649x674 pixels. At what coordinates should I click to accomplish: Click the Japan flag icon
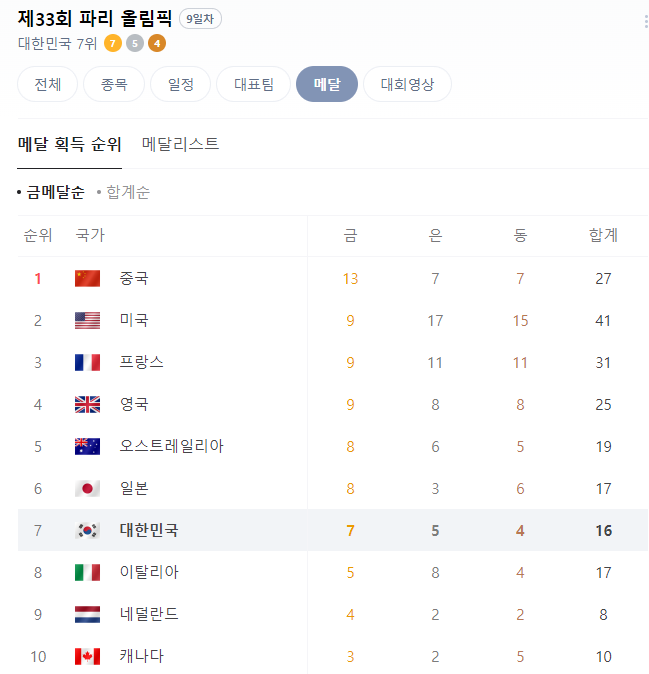(87, 488)
